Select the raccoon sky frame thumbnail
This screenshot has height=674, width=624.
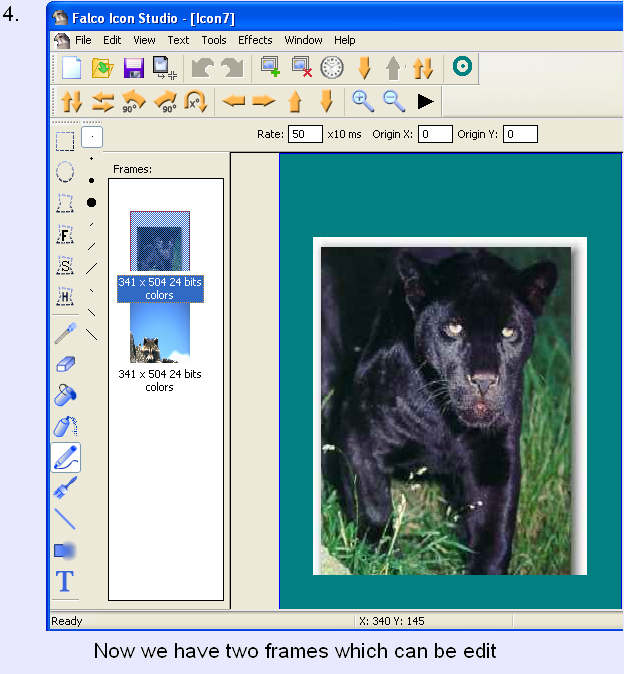pyautogui.click(x=160, y=333)
